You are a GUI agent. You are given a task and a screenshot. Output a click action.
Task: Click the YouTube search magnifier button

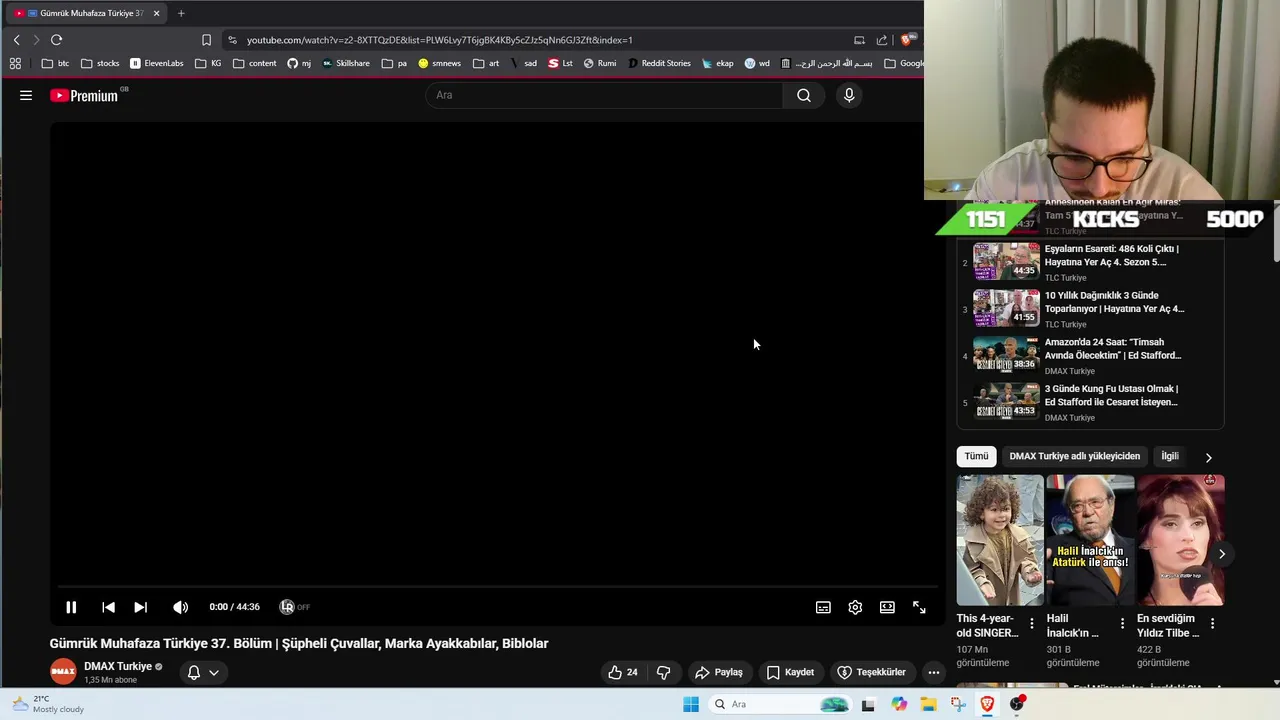tap(804, 95)
